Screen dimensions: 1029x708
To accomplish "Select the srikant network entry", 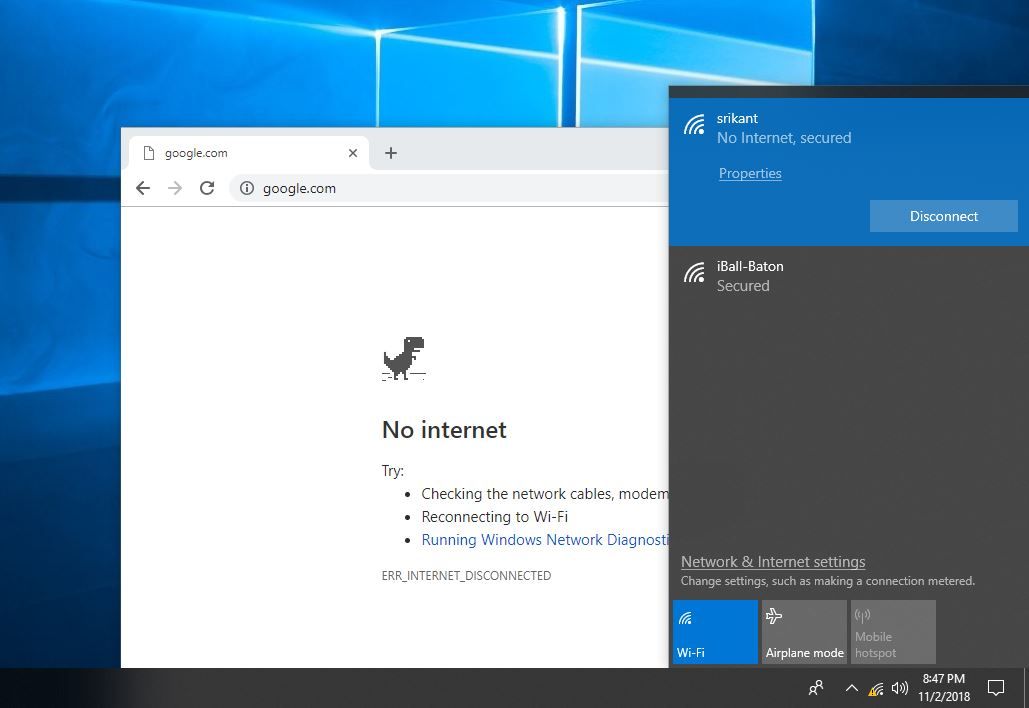I will pyautogui.click(x=783, y=128).
